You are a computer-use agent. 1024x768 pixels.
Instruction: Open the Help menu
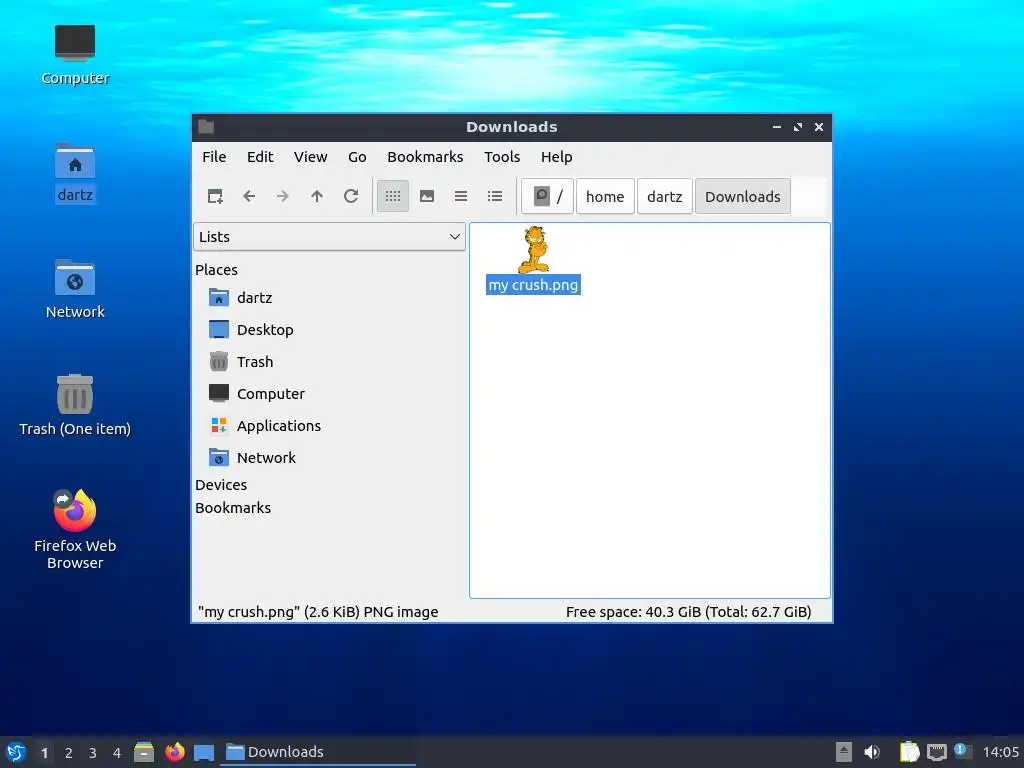click(556, 157)
